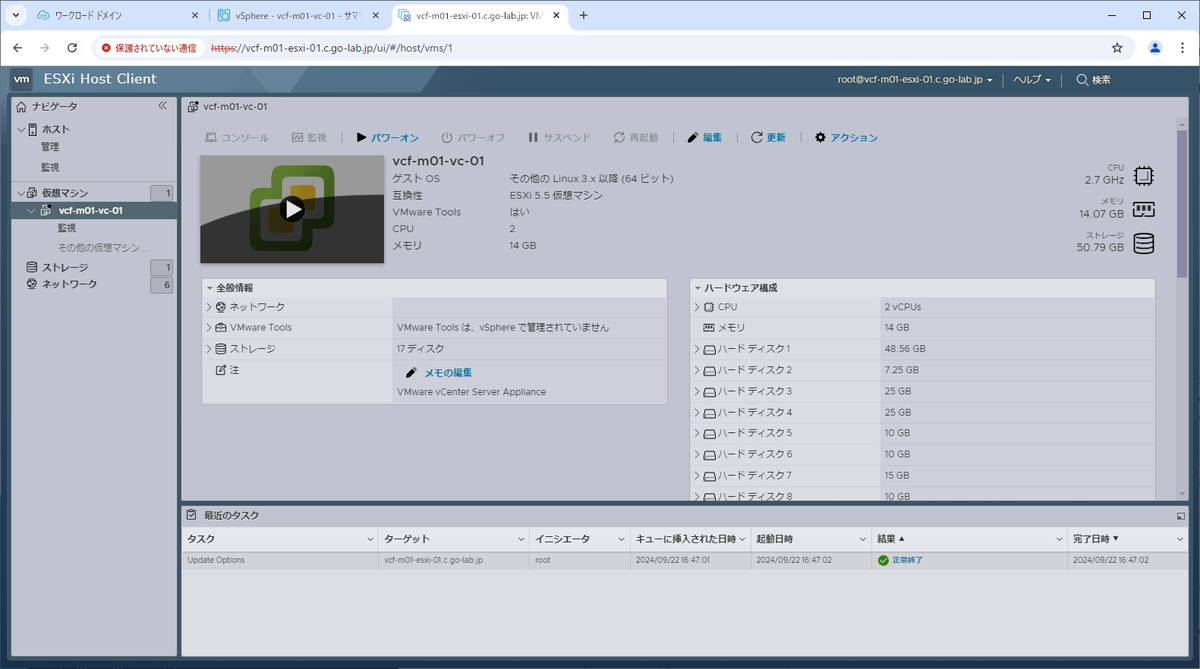
Task: Click the search magnifier icon in header
Action: [x=1082, y=80]
